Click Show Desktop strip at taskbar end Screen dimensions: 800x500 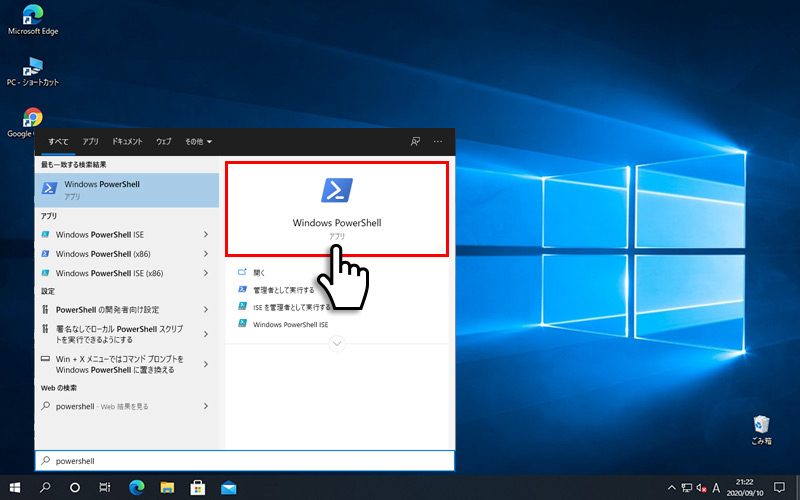797,487
